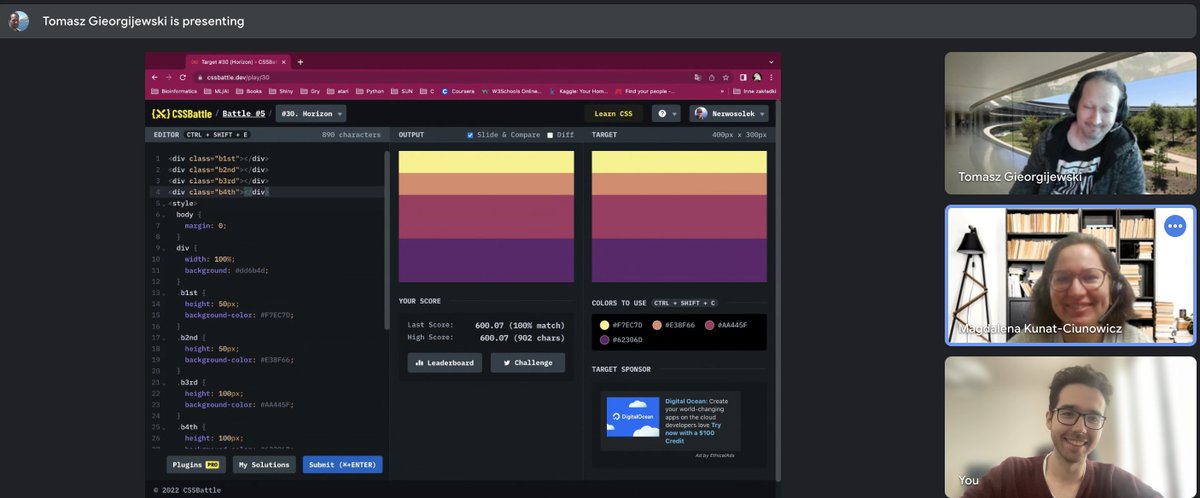Toggle the Slide & Compare checkbox
The image size is (1200, 498).
470,134
